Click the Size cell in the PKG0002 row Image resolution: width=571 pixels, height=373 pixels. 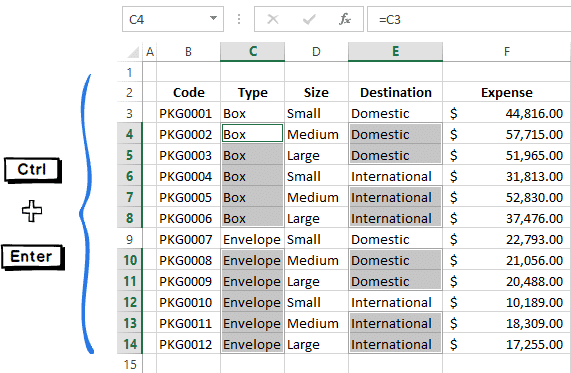[x=316, y=134]
